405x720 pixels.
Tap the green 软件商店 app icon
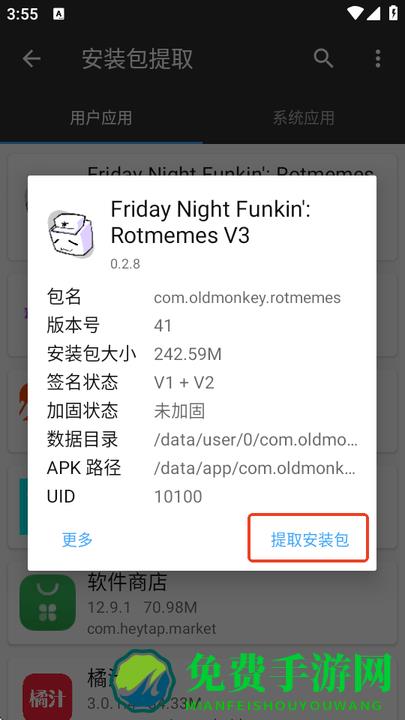click(48, 602)
